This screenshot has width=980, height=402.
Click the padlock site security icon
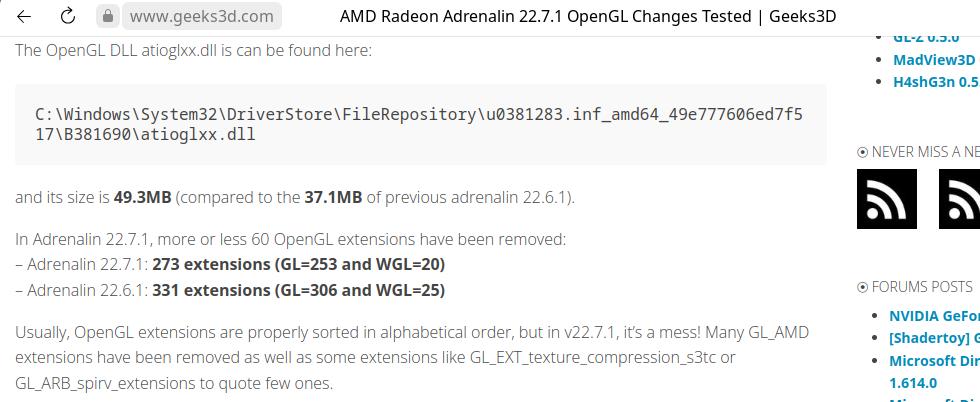pyautogui.click(x=109, y=16)
